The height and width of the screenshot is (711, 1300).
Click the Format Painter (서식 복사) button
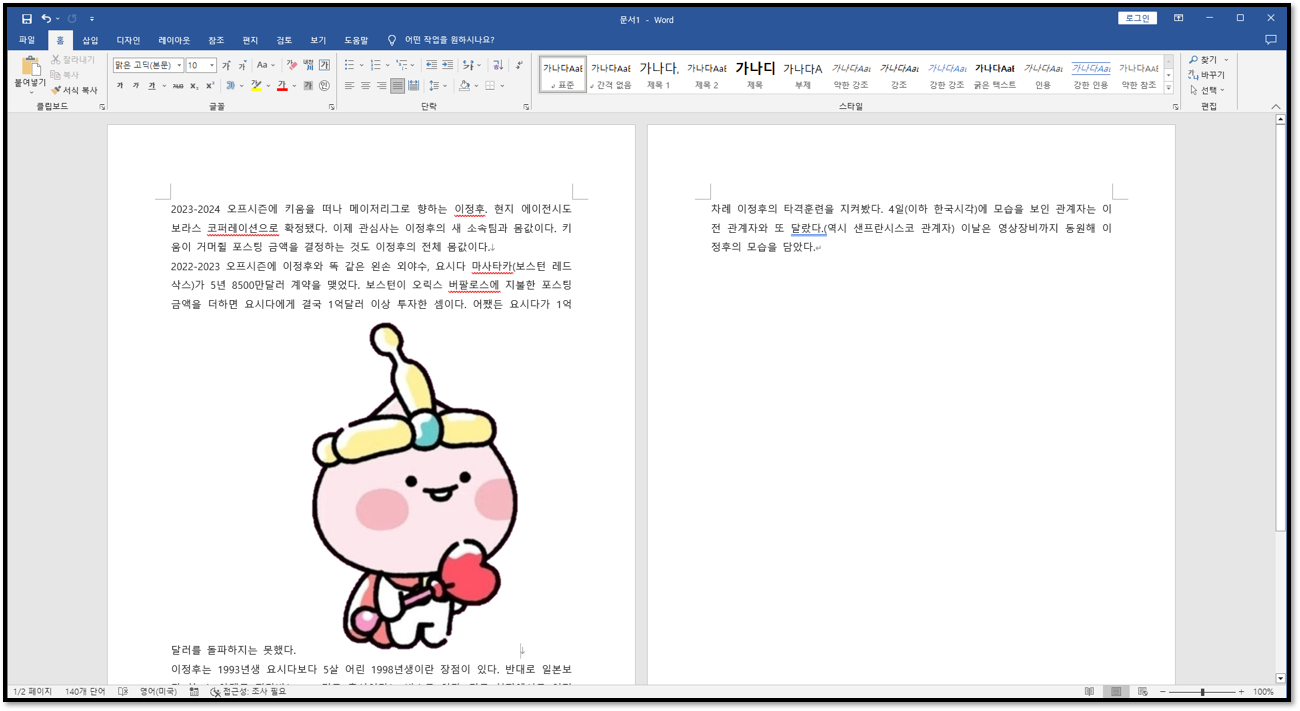(x=74, y=90)
